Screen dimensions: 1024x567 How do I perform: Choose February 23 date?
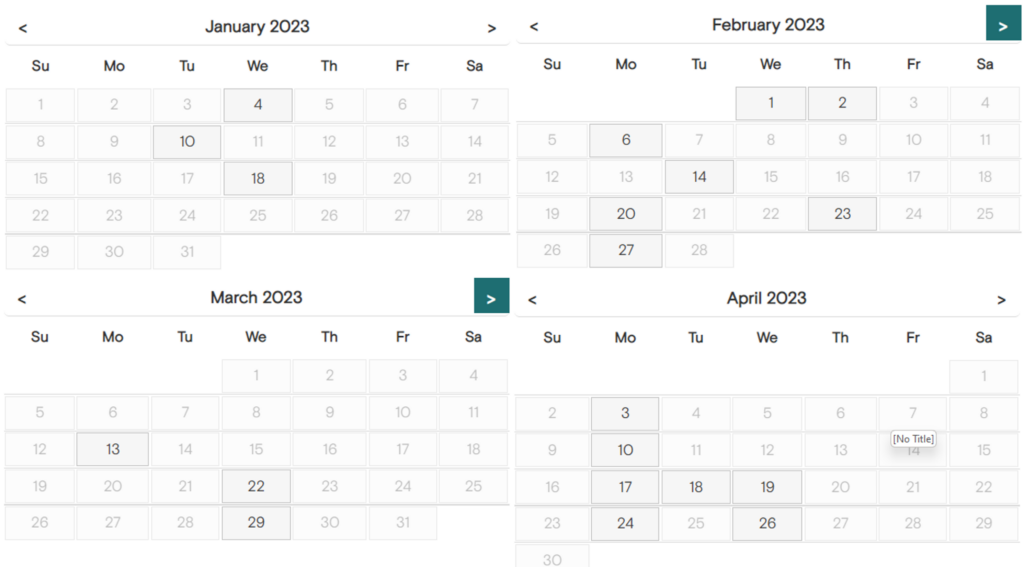[842, 214]
